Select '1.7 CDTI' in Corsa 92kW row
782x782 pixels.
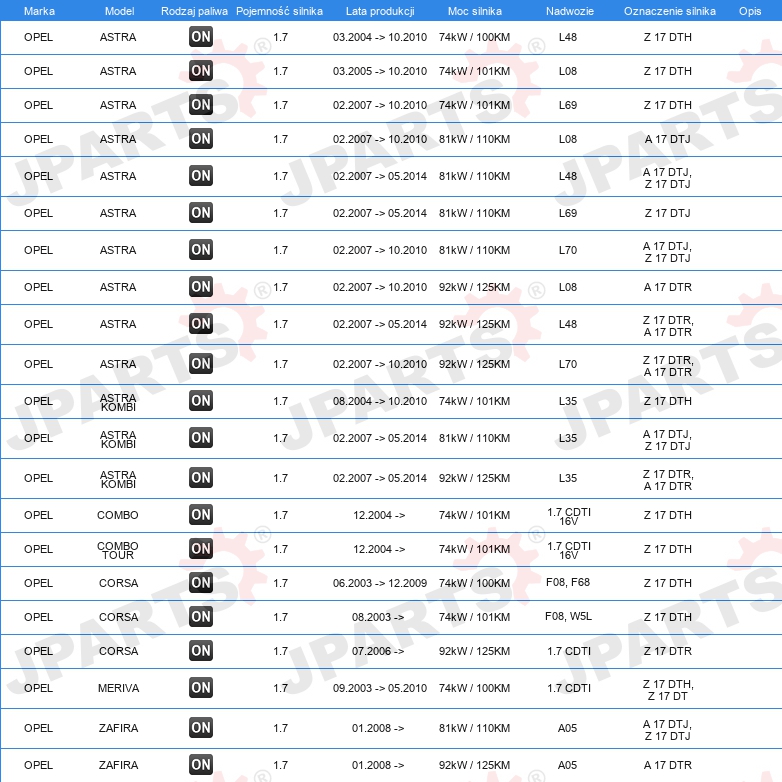click(x=569, y=651)
